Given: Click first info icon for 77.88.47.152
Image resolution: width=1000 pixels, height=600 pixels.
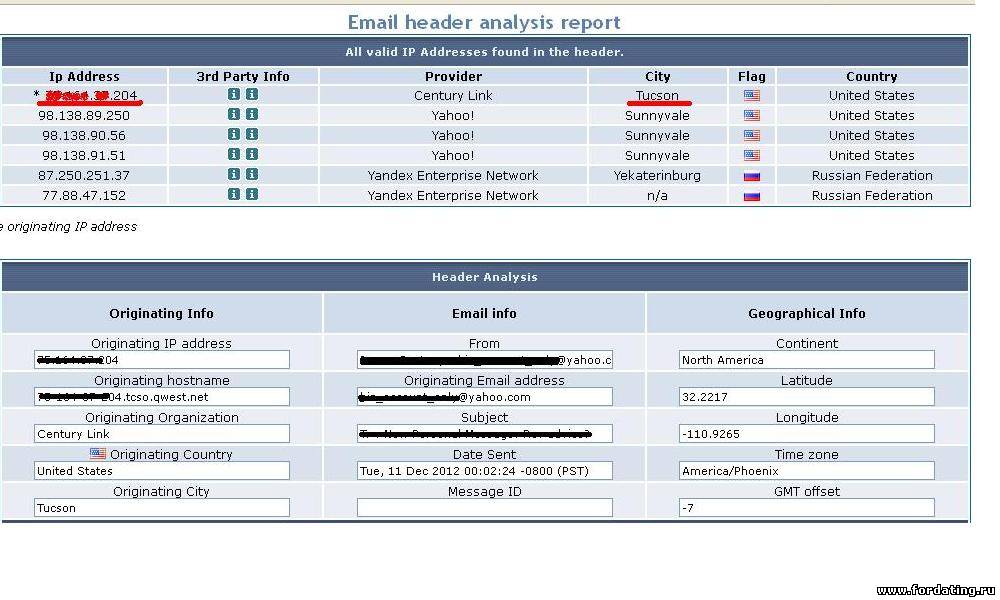Looking at the screenshot, I should coord(234,195).
